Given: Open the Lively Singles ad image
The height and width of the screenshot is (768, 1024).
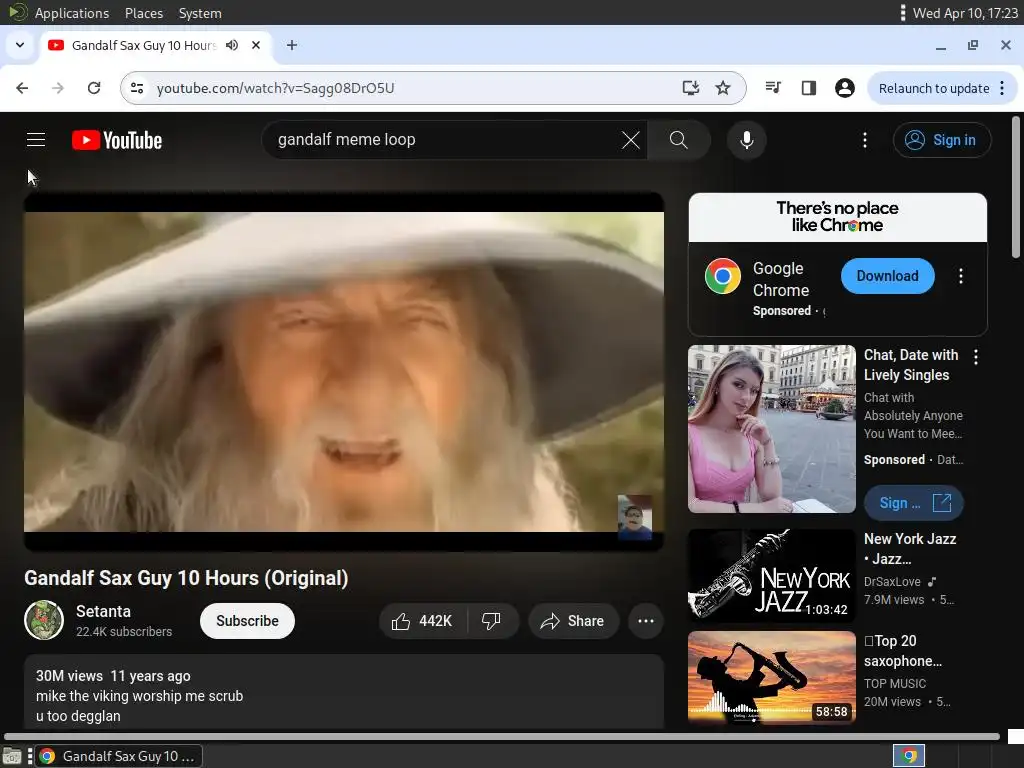Looking at the screenshot, I should pos(771,429).
